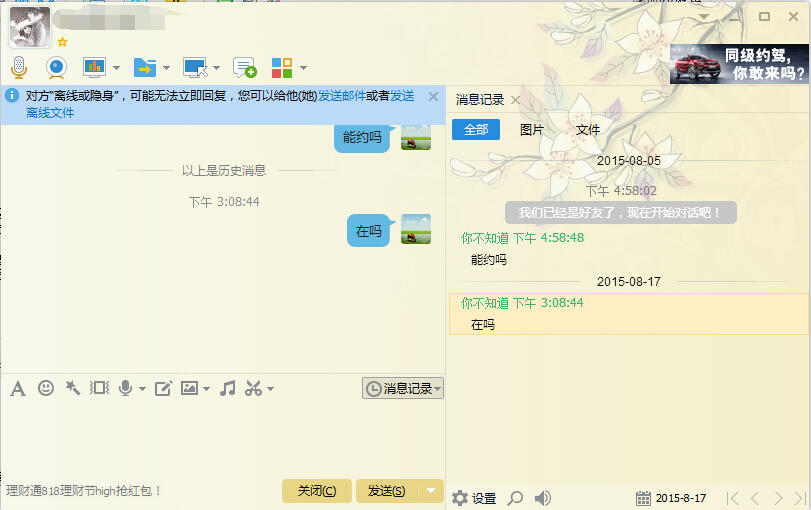Viewport: 811px width, 510px height.
Task: Click the speaker sound icon
Action: coord(543,498)
